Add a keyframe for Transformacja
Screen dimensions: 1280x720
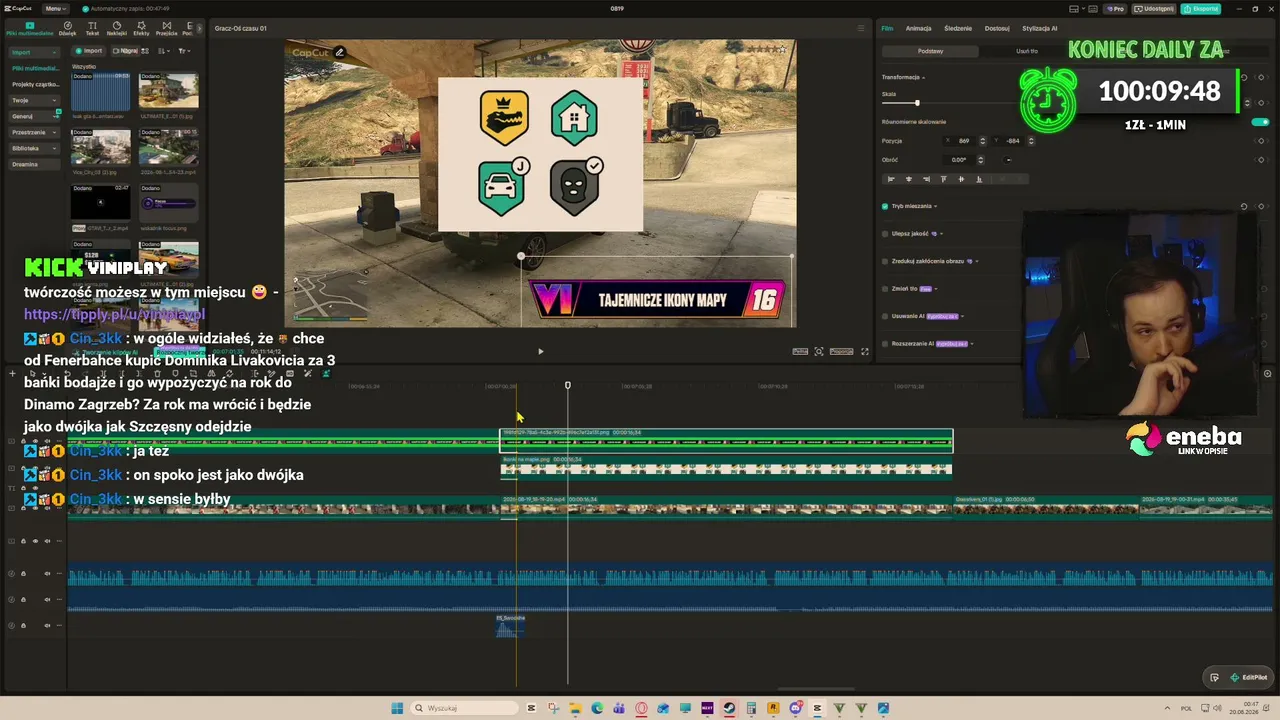click(x=1261, y=77)
